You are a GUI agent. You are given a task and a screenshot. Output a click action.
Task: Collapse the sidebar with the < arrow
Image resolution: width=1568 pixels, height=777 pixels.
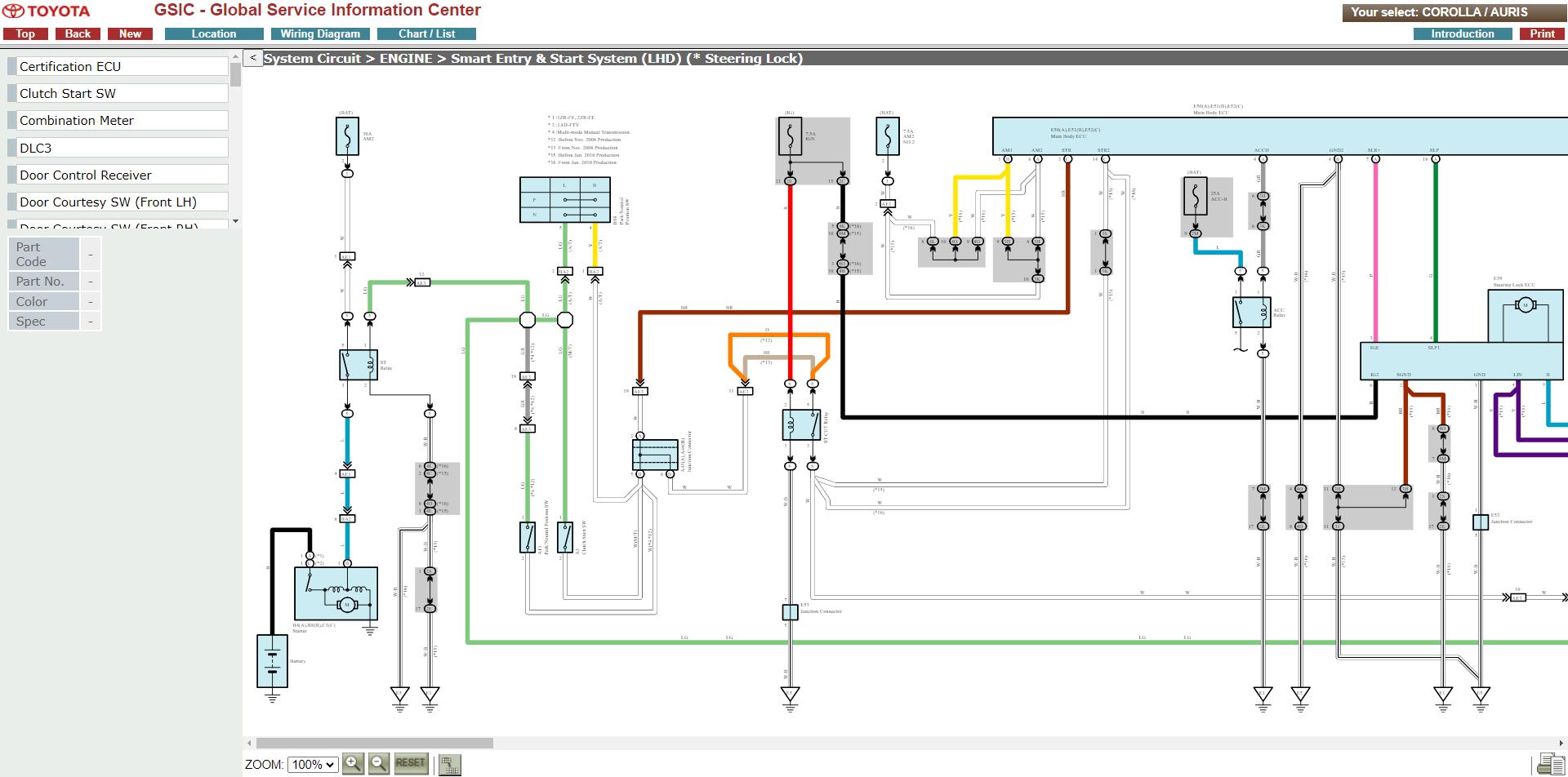[x=253, y=58]
